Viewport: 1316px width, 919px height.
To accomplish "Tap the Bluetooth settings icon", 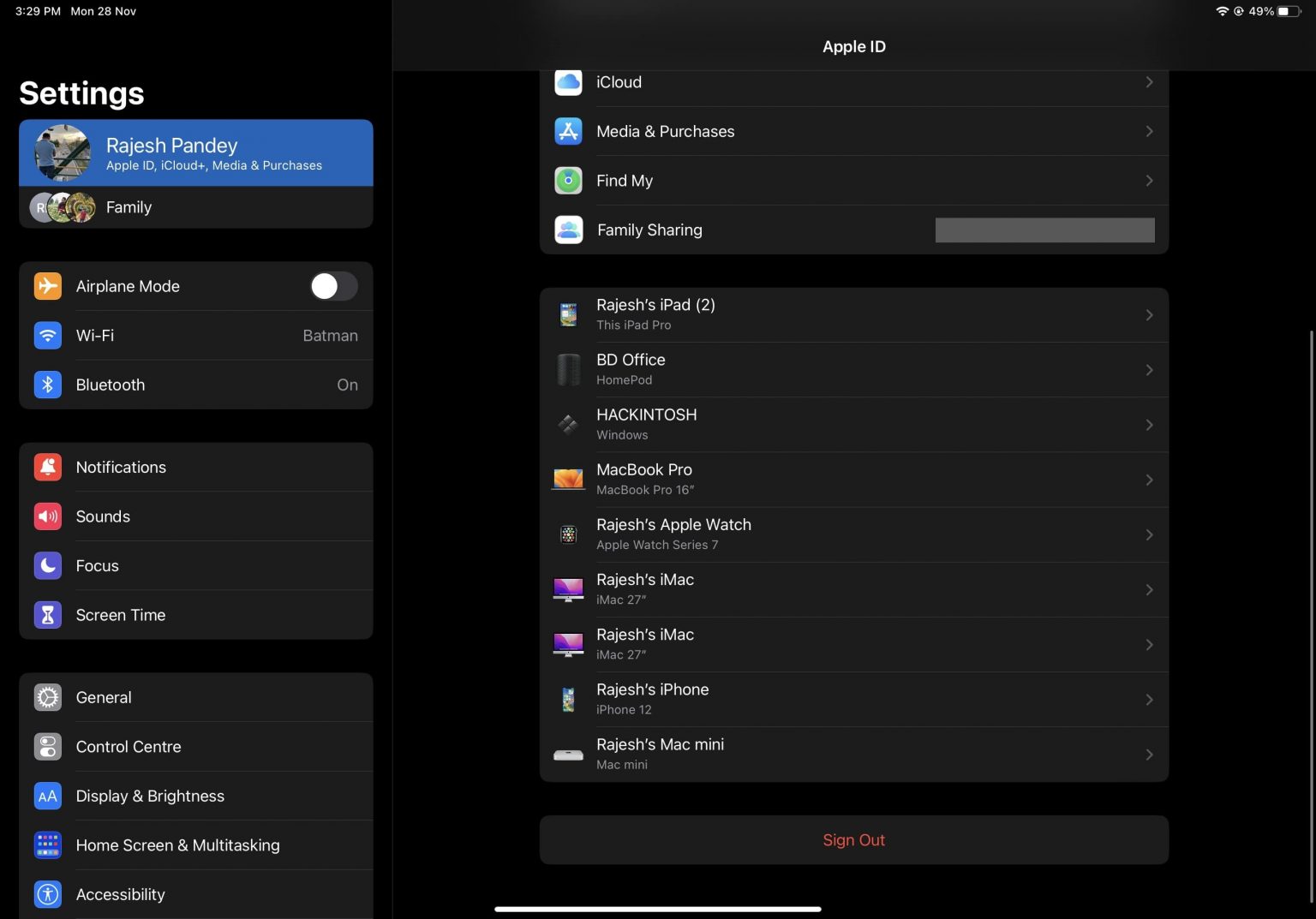I will coord(48,385).
